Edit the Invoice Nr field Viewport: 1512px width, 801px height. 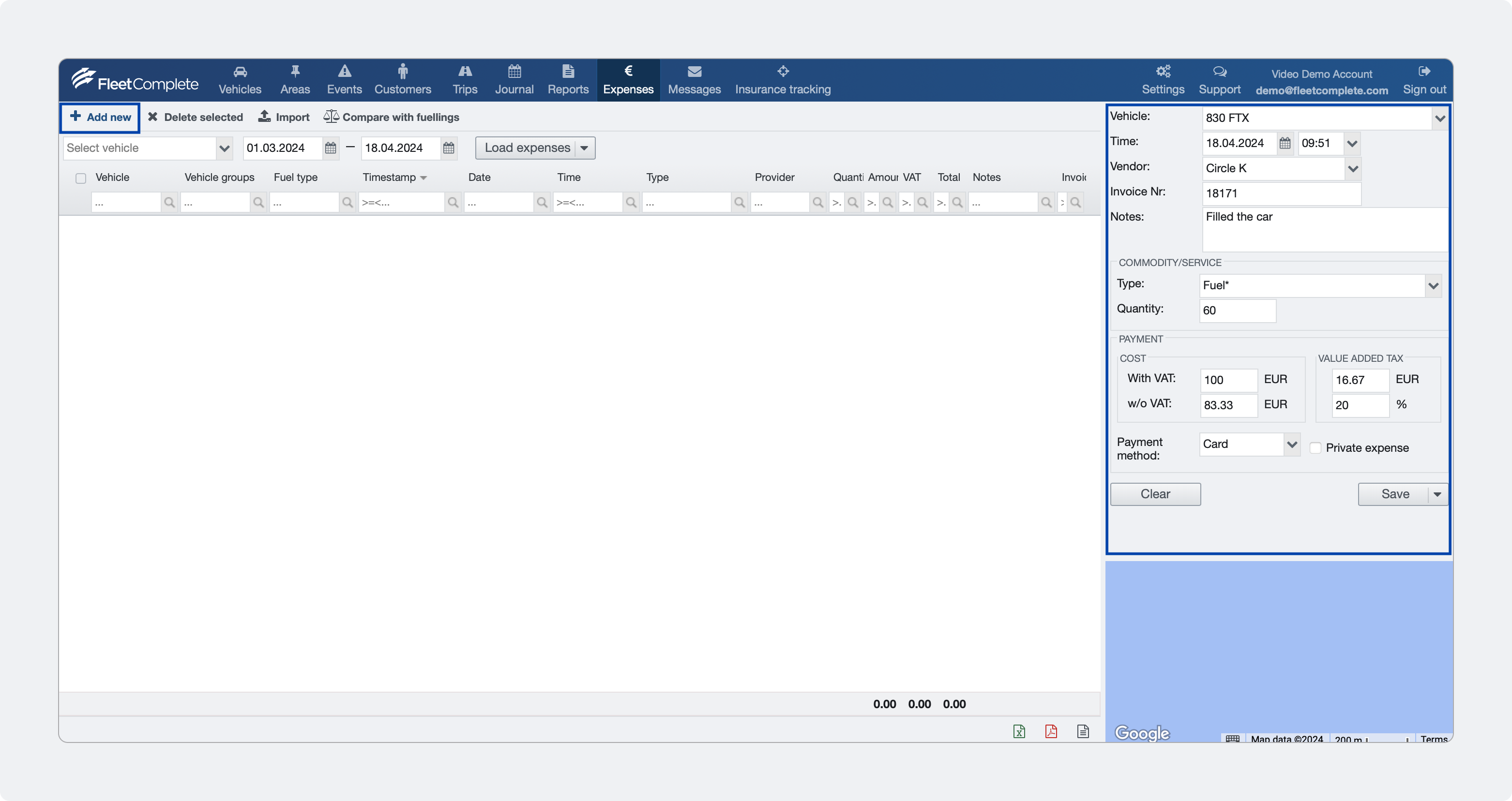(x=1280, y=193)
